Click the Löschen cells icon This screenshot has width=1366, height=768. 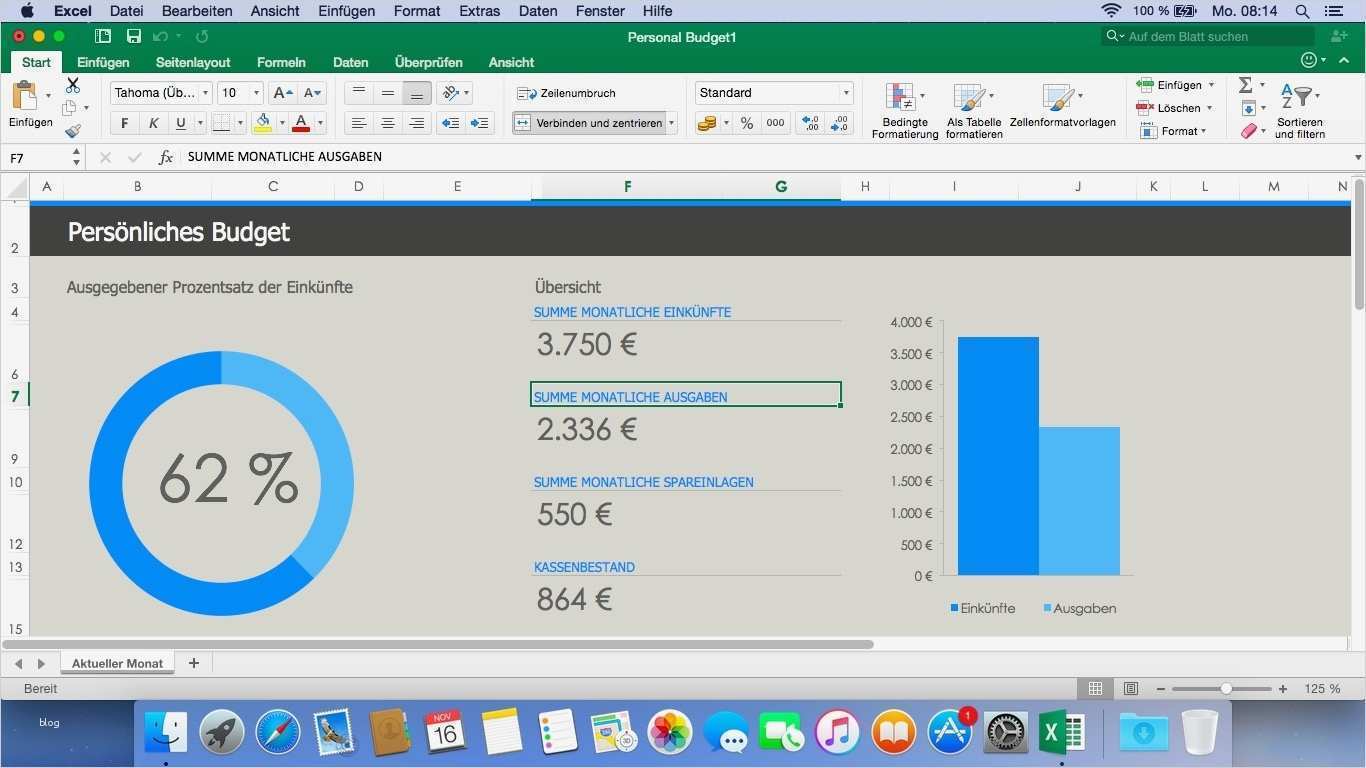1144,107
